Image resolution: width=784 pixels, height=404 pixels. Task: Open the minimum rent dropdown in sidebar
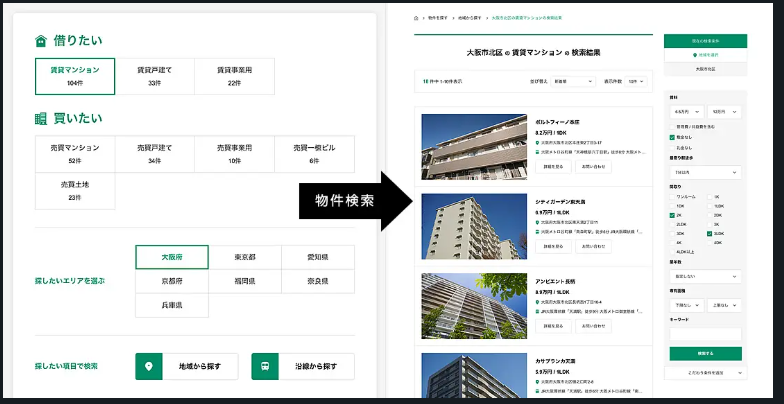coord(686,112)
